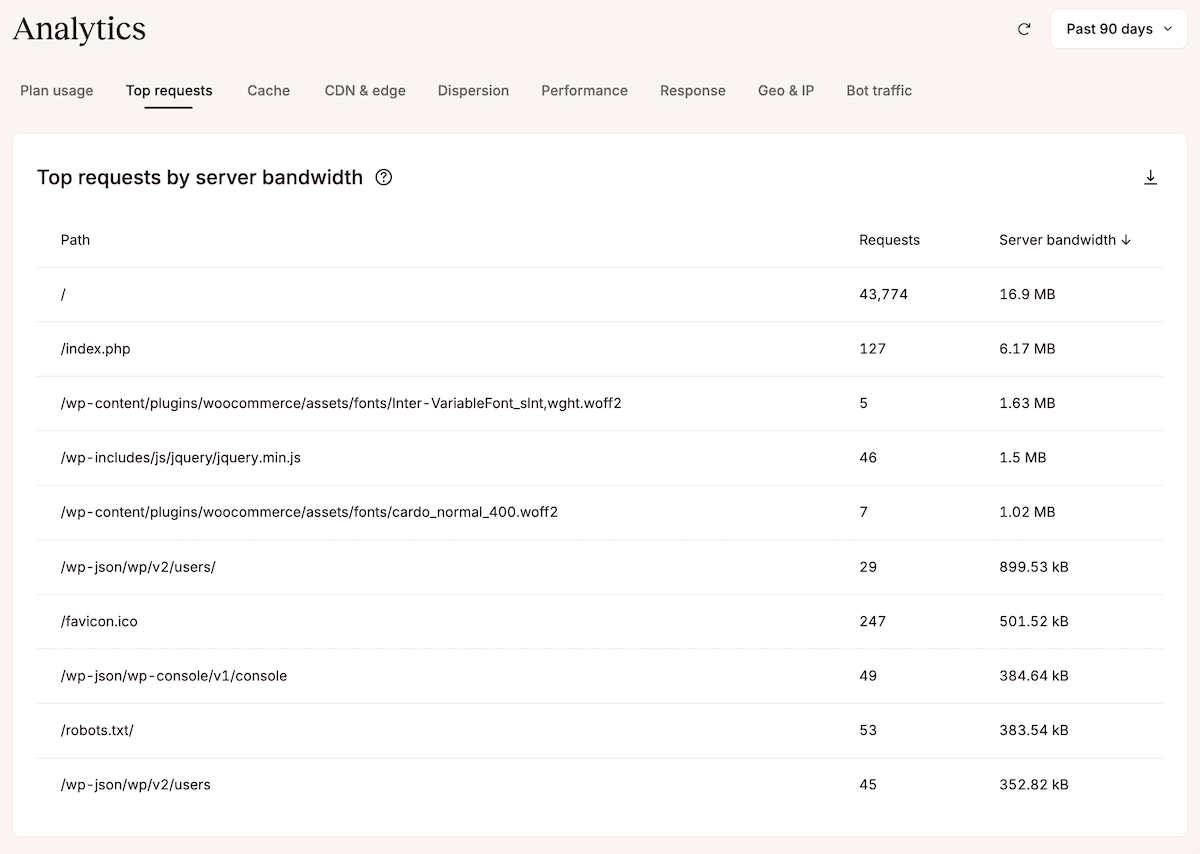The image size is (1200, 854).
Task: Open the Past 90 days dropdown
Action: [1118, 29]
